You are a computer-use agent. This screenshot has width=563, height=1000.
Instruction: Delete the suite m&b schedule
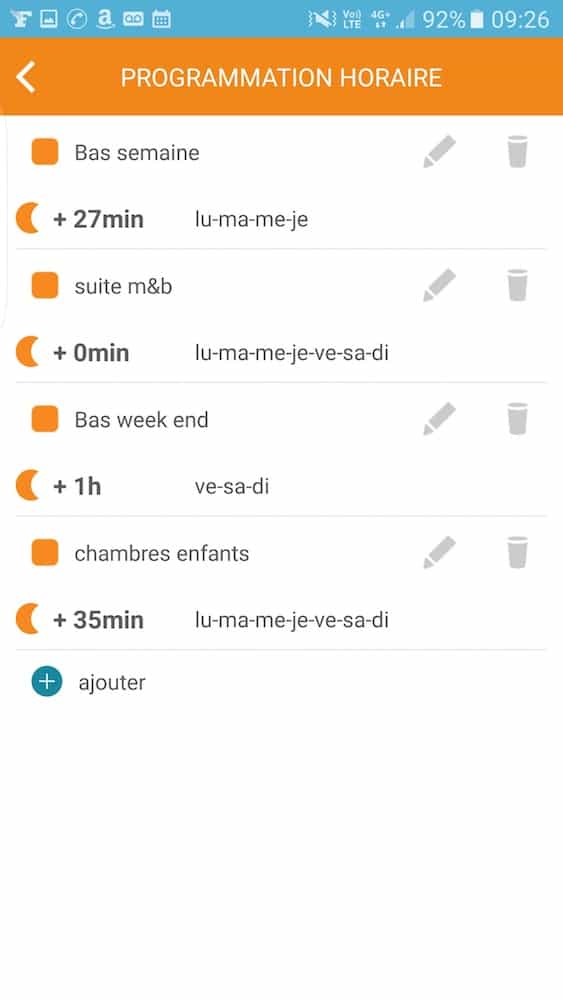(x=517, y=285)
